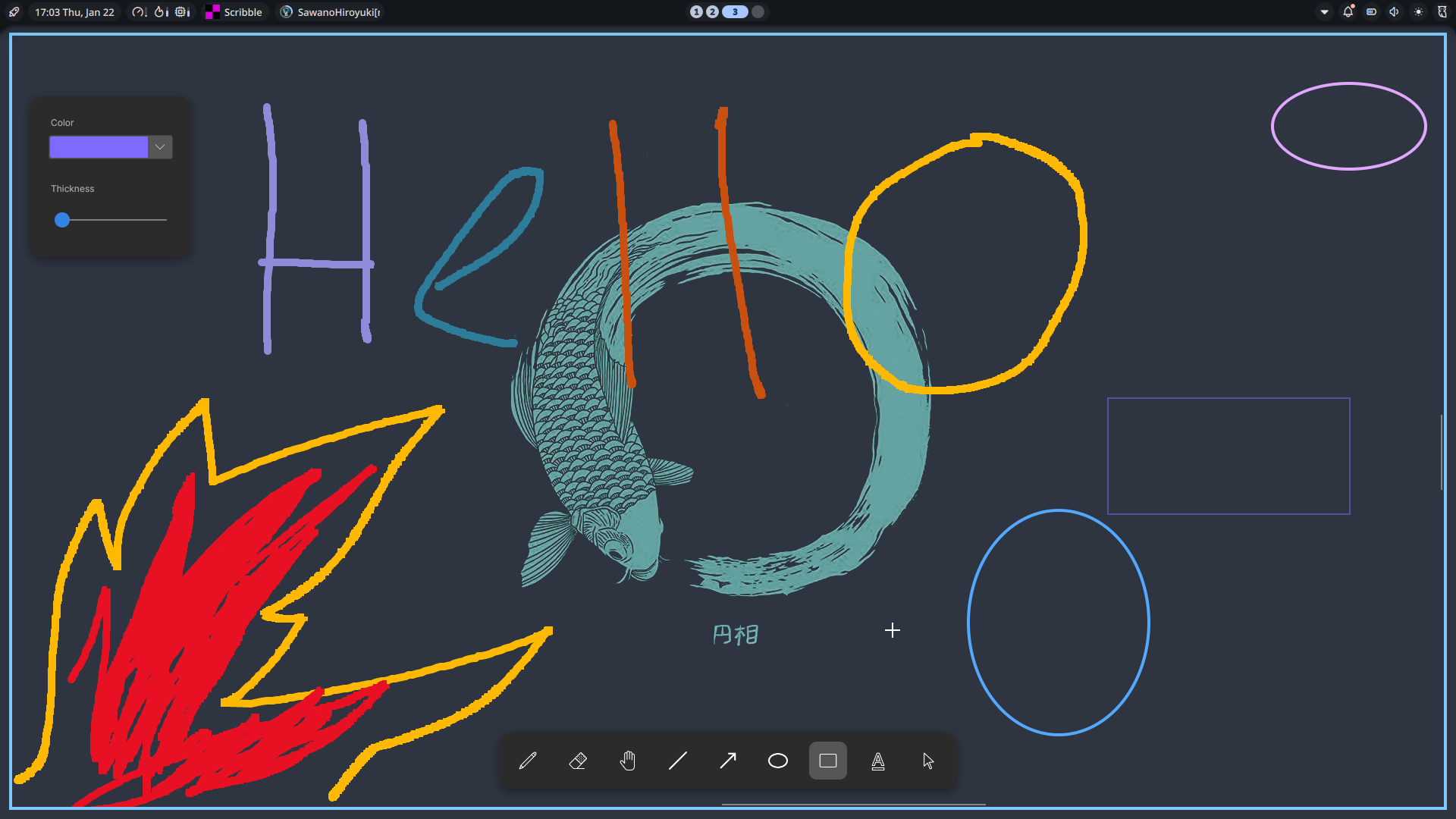Select the Pencil drawing tool

pyautogui.click(x=528, y=761)
